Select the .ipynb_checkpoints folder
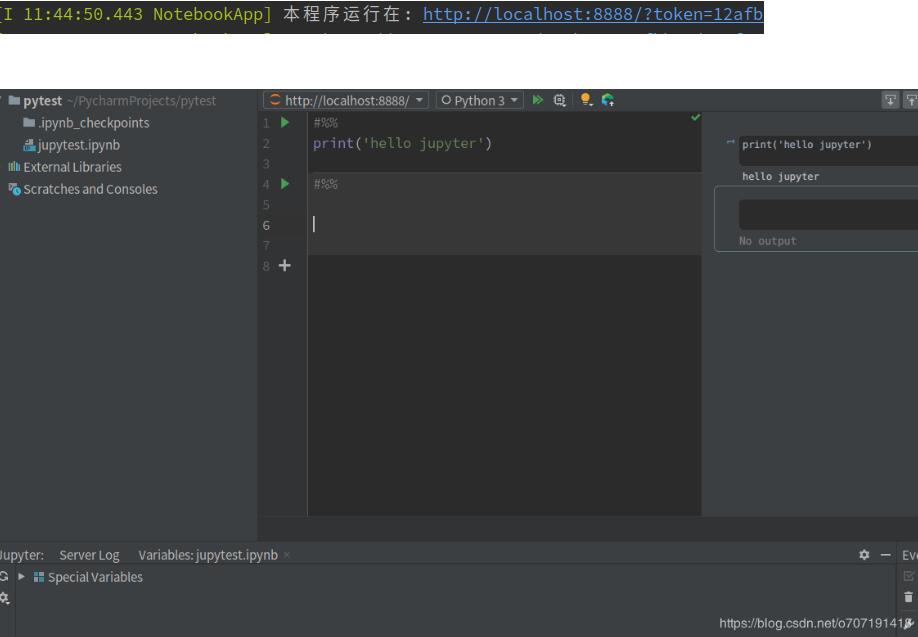The image size is (918, 637). [x=93, y=123]
